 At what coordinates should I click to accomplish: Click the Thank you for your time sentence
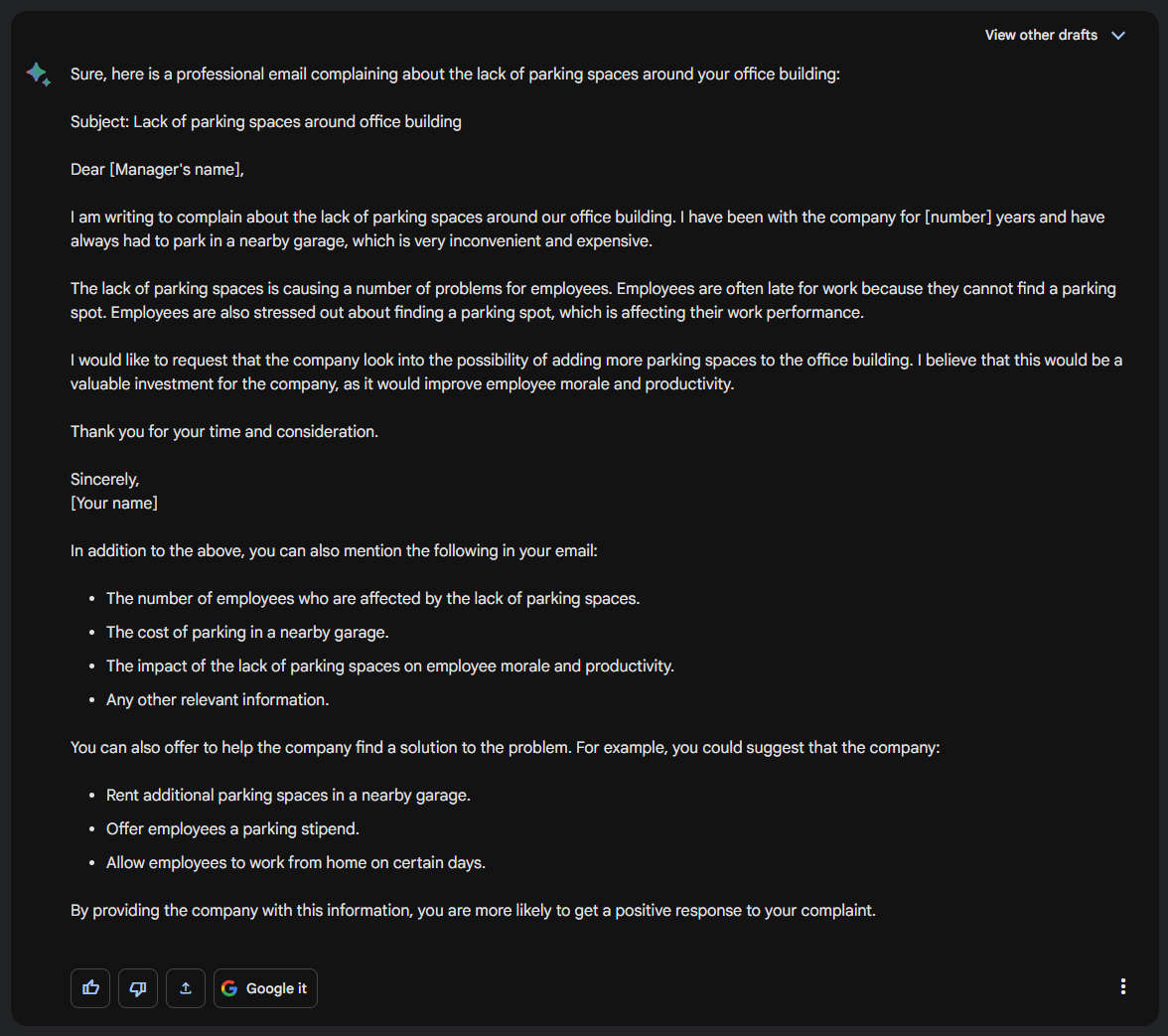point(224,432)
